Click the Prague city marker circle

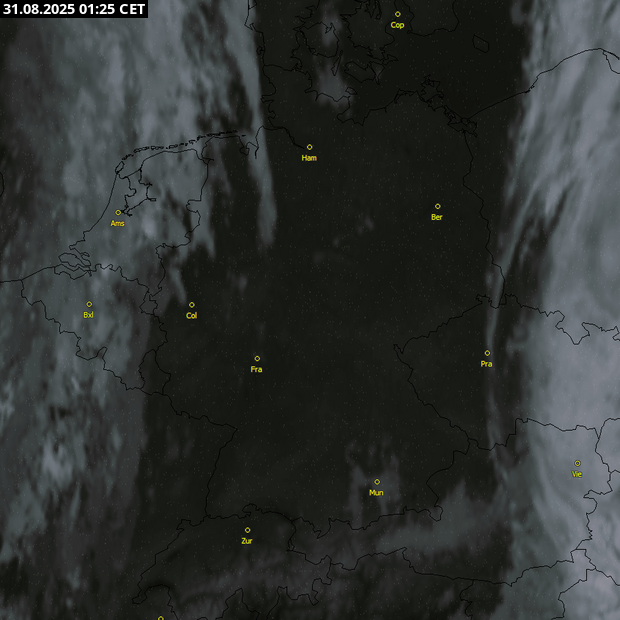pyautogui.click(x=488, y=353)
